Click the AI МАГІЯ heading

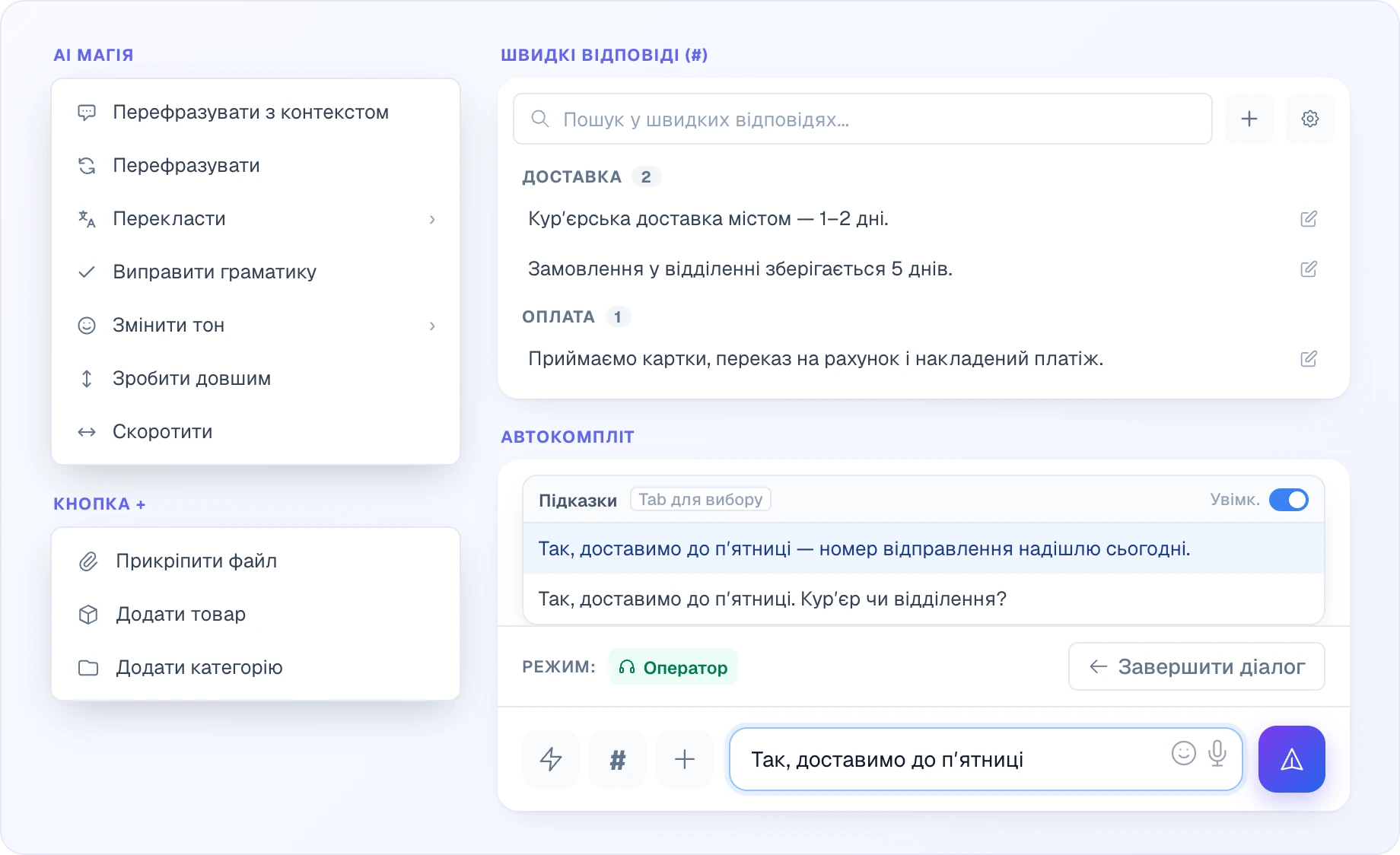pyautogui.click(x=94, y=56)
